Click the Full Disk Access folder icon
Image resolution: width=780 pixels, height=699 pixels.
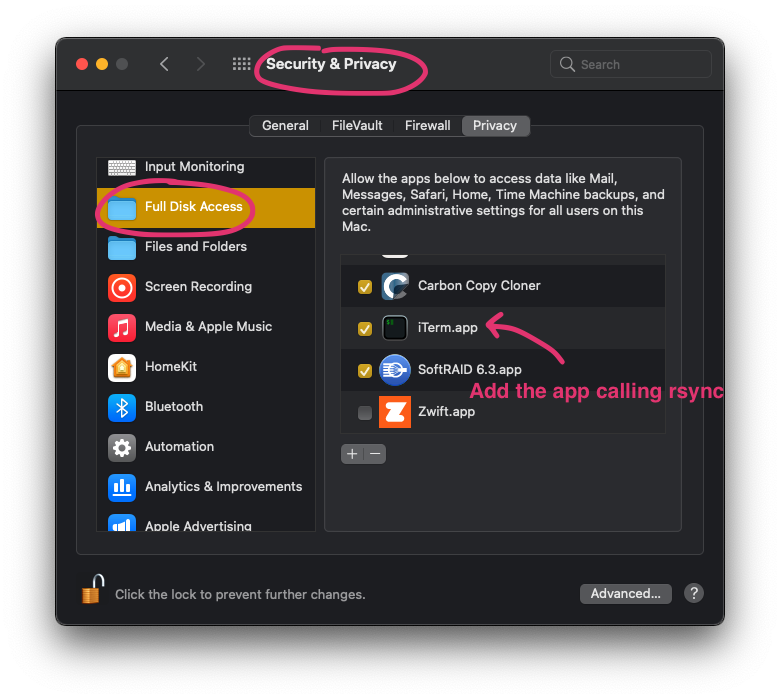[122, 208]
